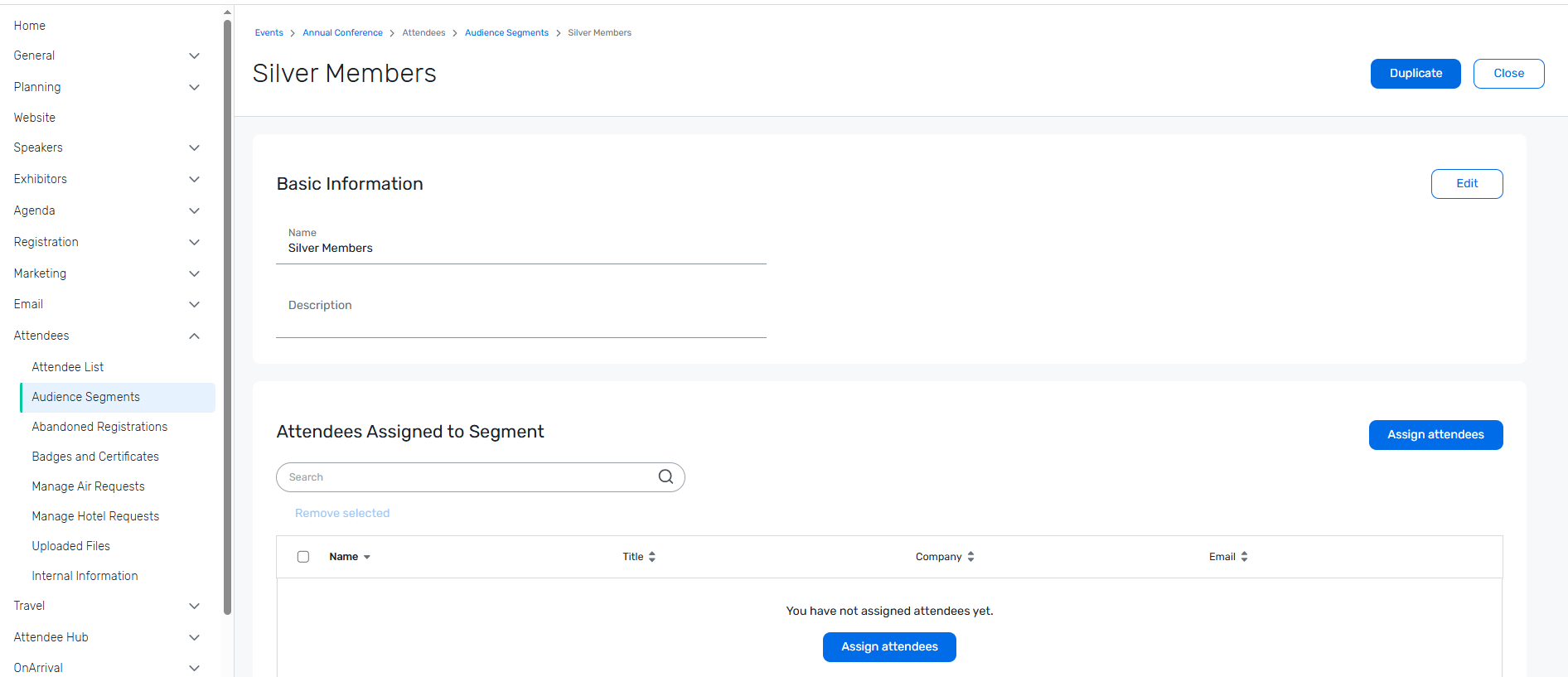Viewport: 1568px width, 677px height.
Task: Click the centered Assign attendees button
Action: (x=889, y=647)
